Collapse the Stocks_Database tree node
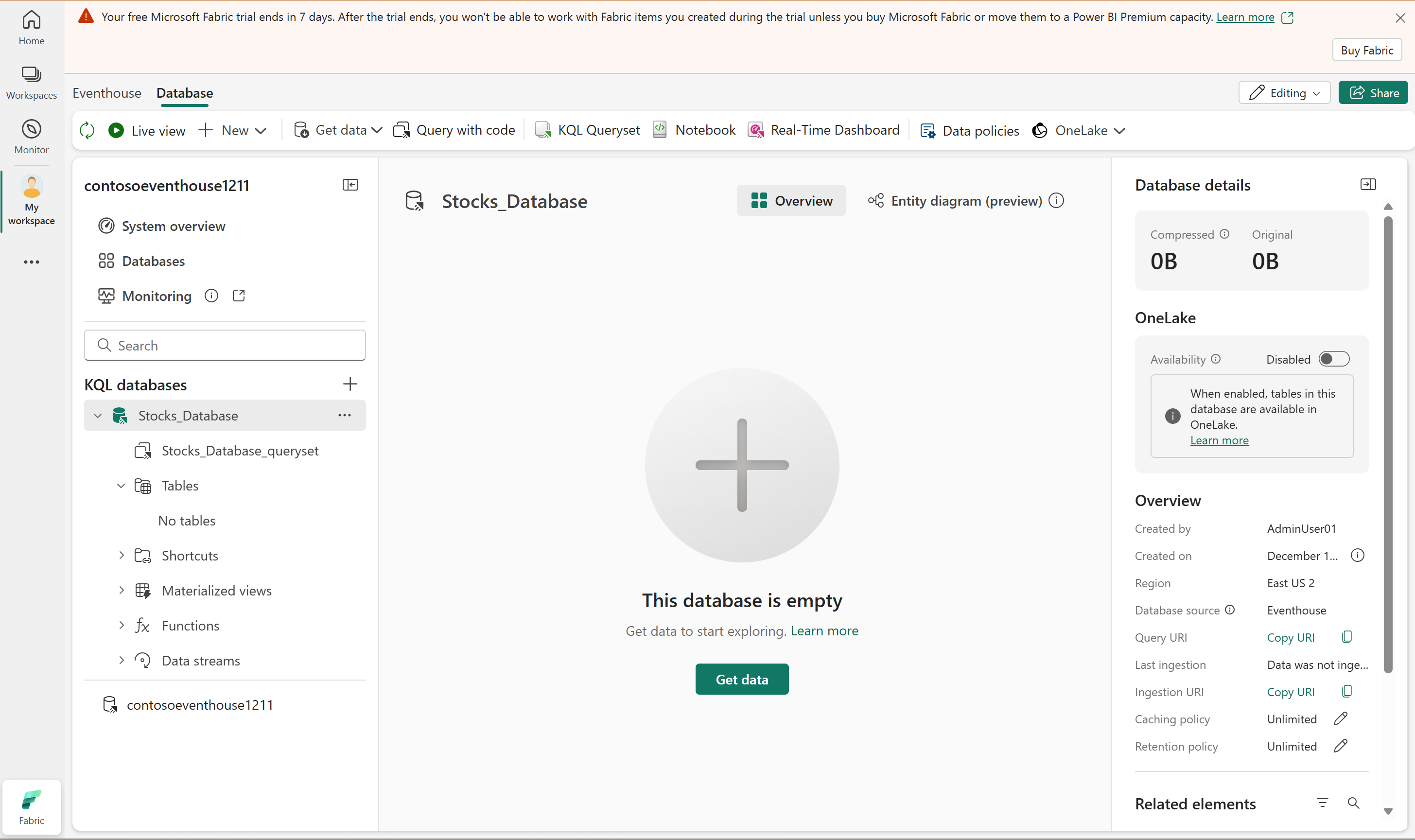 click(x=98, y=416)
